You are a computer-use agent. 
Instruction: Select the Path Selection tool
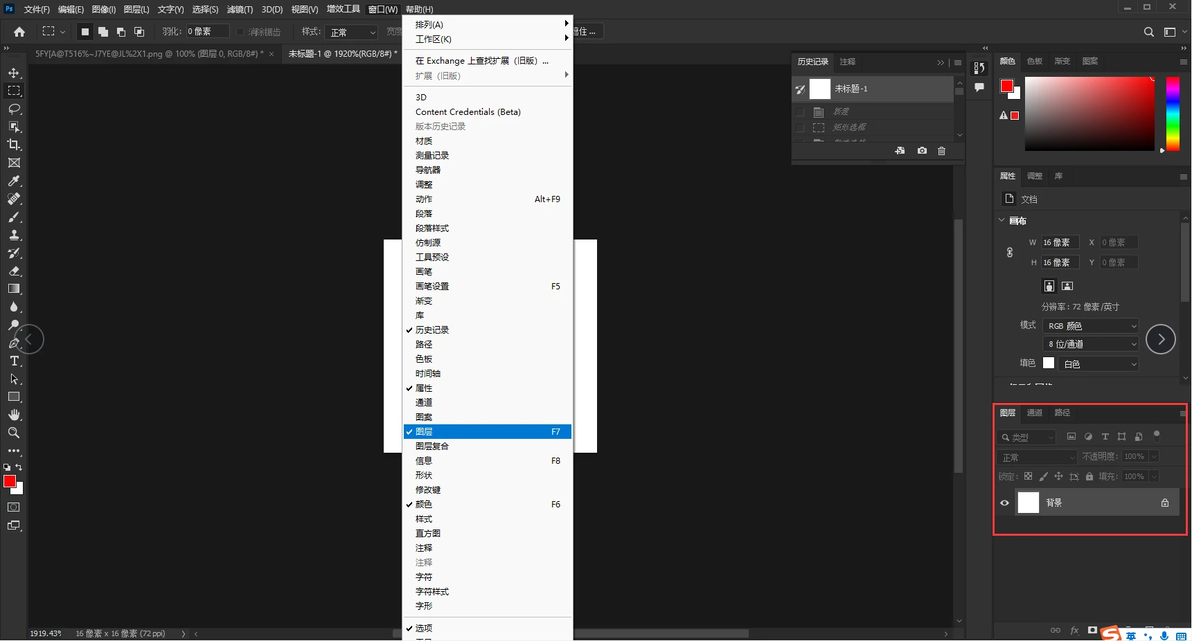(x=14, y=379)
